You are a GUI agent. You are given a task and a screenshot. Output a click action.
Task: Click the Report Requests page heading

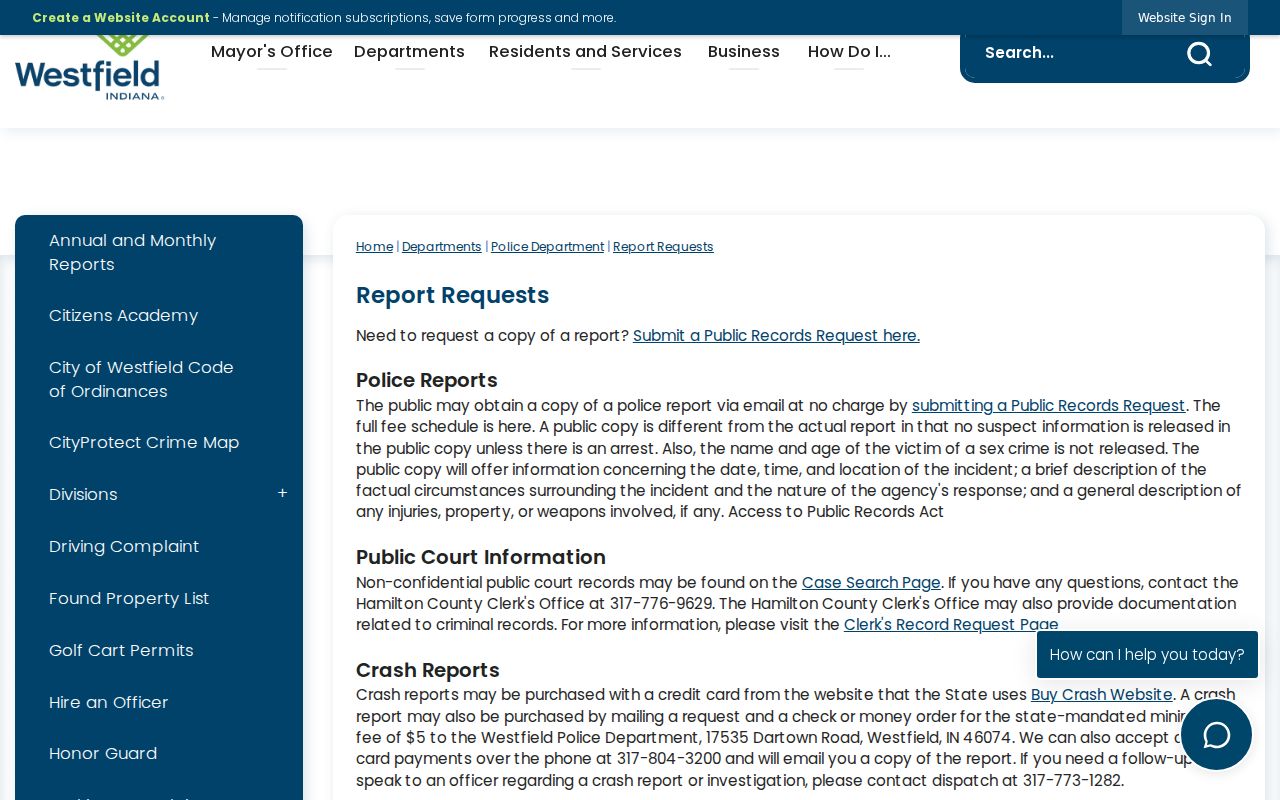pos(453,296)
